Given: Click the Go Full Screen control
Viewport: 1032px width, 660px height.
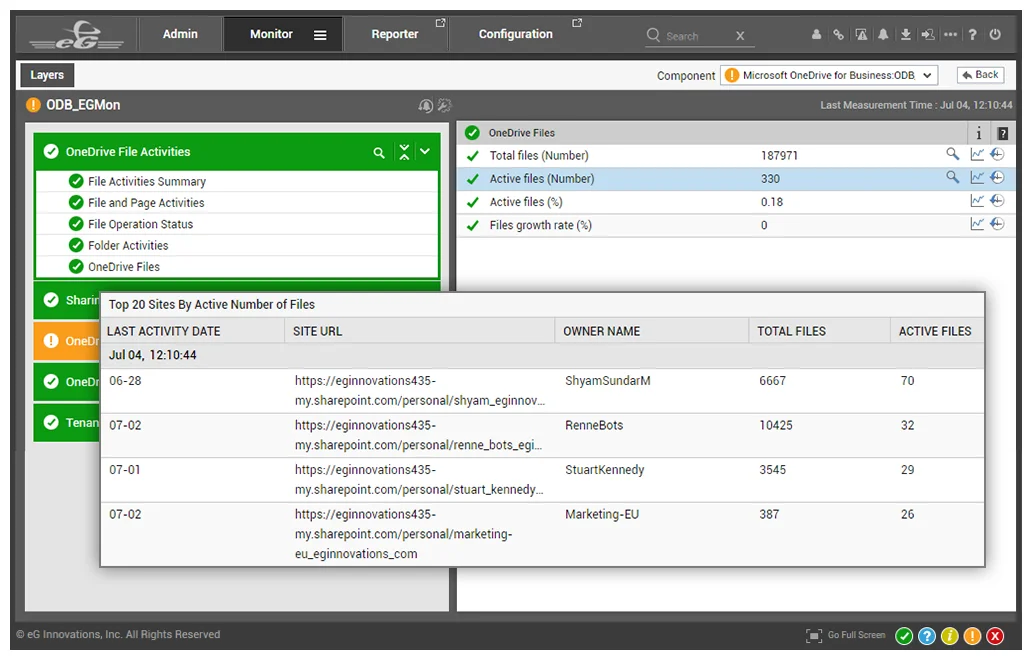Looking at the screenshot, I should [x=846, y=635].
